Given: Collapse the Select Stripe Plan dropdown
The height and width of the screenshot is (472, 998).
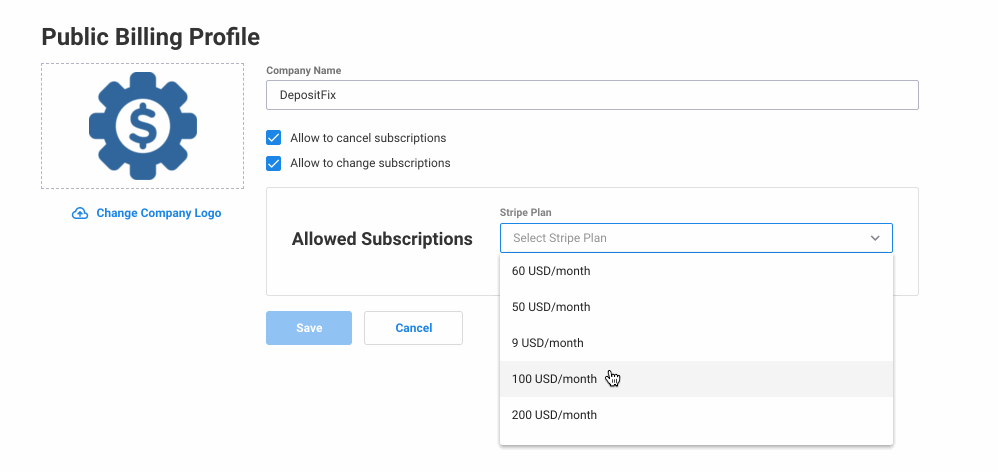Looking at the screenshot, I should point(696,238).
